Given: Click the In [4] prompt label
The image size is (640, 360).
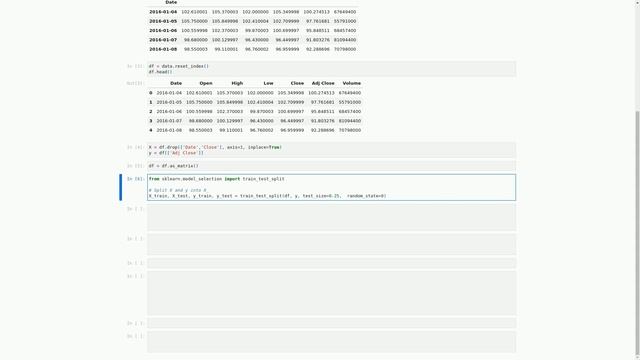Looking at the screenshot, I should [x=135, y=147].
